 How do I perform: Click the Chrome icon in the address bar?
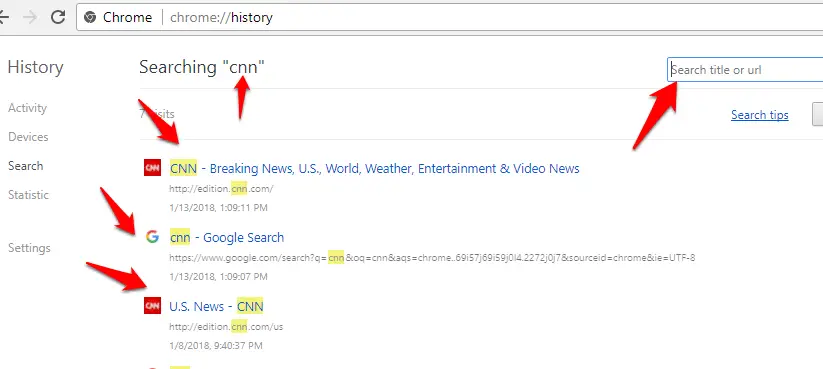coord(90,17)
